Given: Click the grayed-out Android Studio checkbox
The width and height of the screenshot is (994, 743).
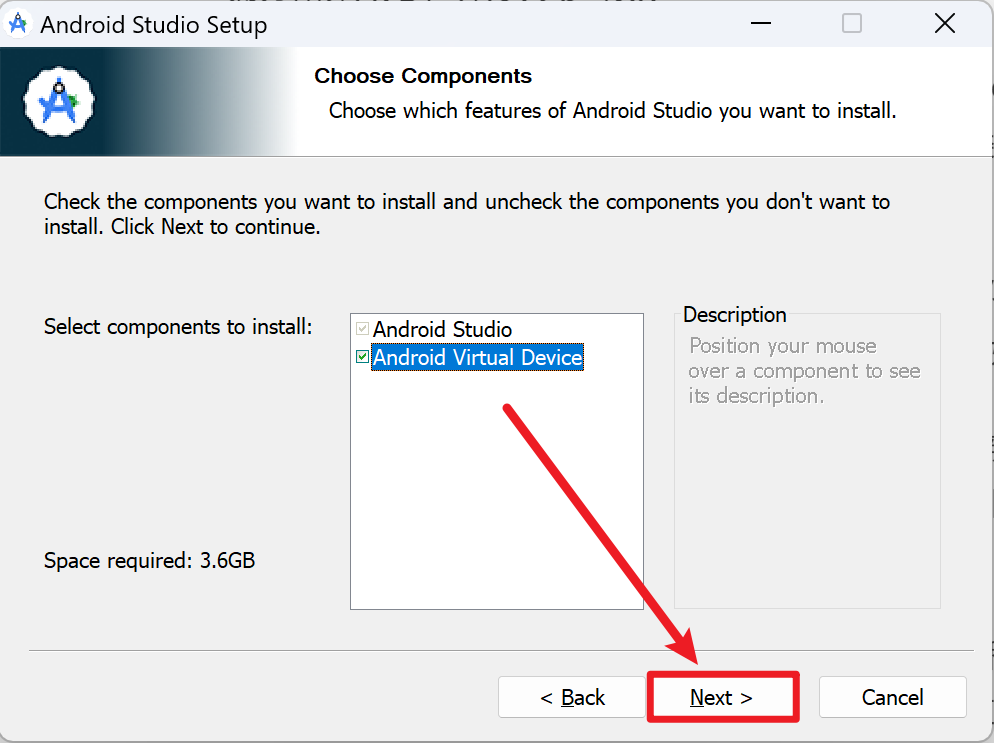Looking at the screenshot, I should tap(362, 329).
